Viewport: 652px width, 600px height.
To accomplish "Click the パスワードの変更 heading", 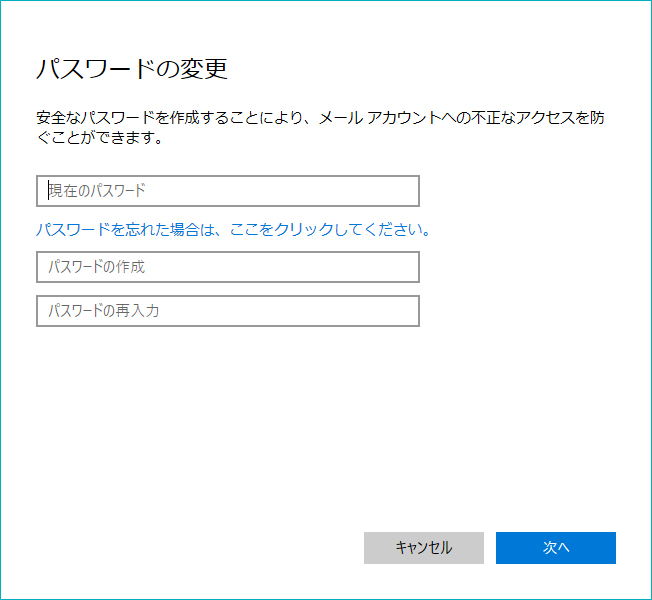I will point(132,69).
